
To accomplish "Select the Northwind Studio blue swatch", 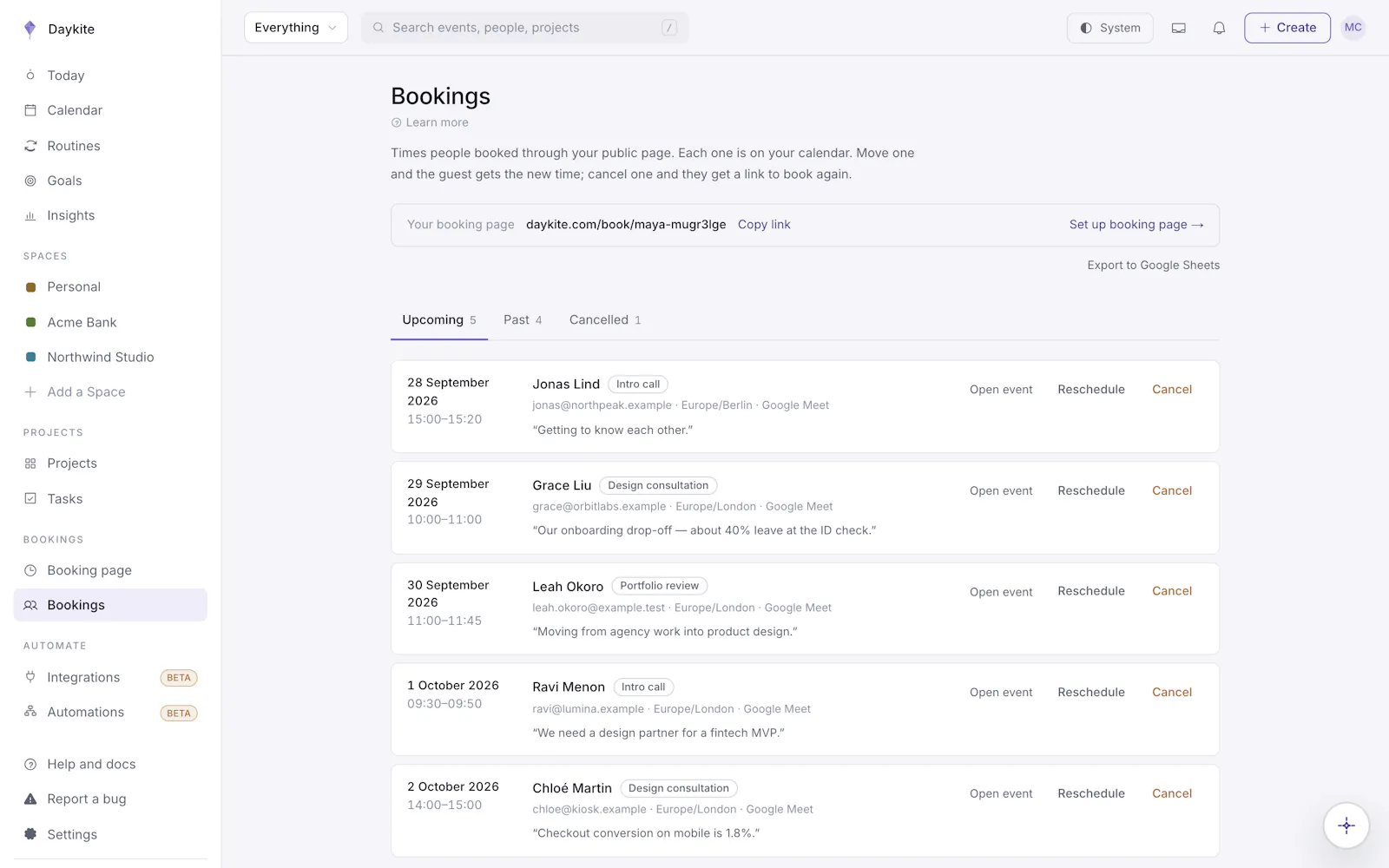I will 30,357.
